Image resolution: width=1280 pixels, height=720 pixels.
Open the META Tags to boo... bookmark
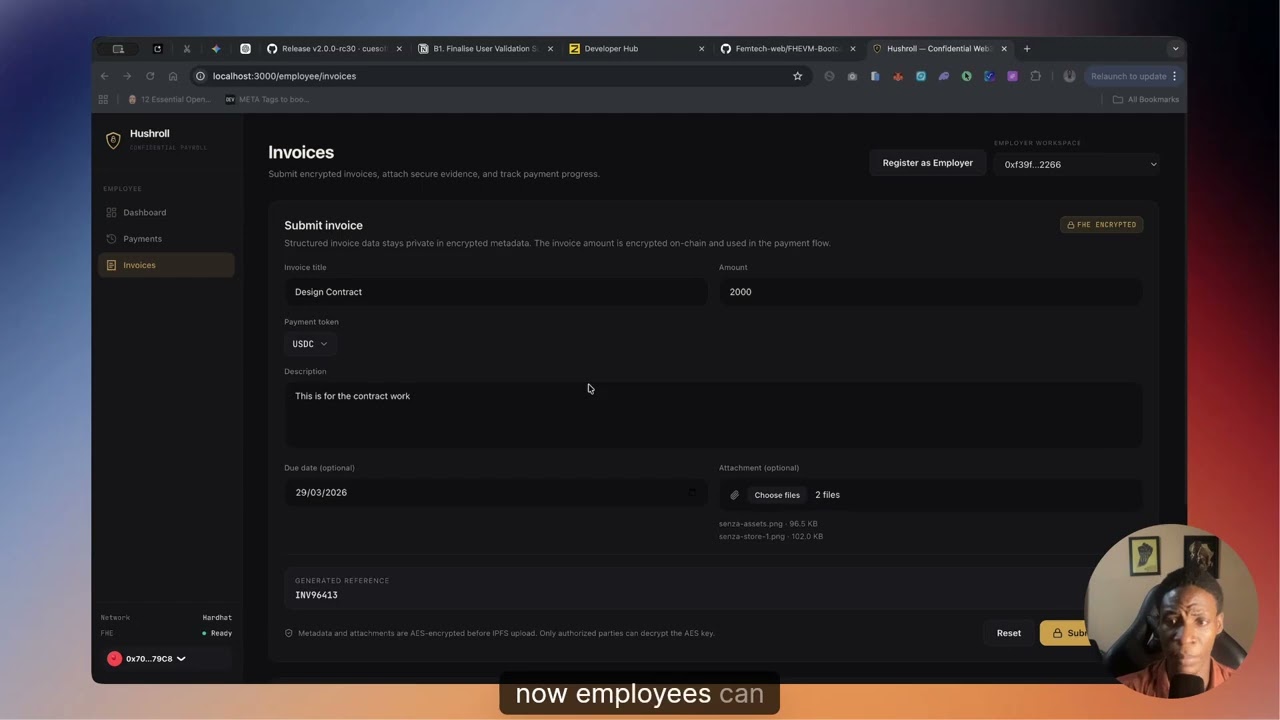[x=267, y=99]
